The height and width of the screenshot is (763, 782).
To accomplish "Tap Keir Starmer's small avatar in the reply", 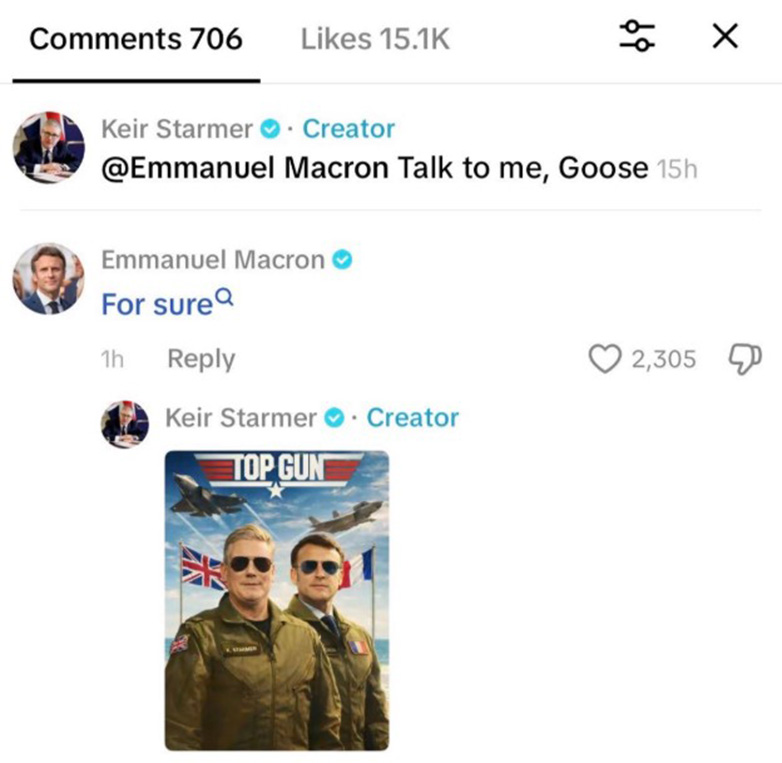I will [x=126, y=424].
